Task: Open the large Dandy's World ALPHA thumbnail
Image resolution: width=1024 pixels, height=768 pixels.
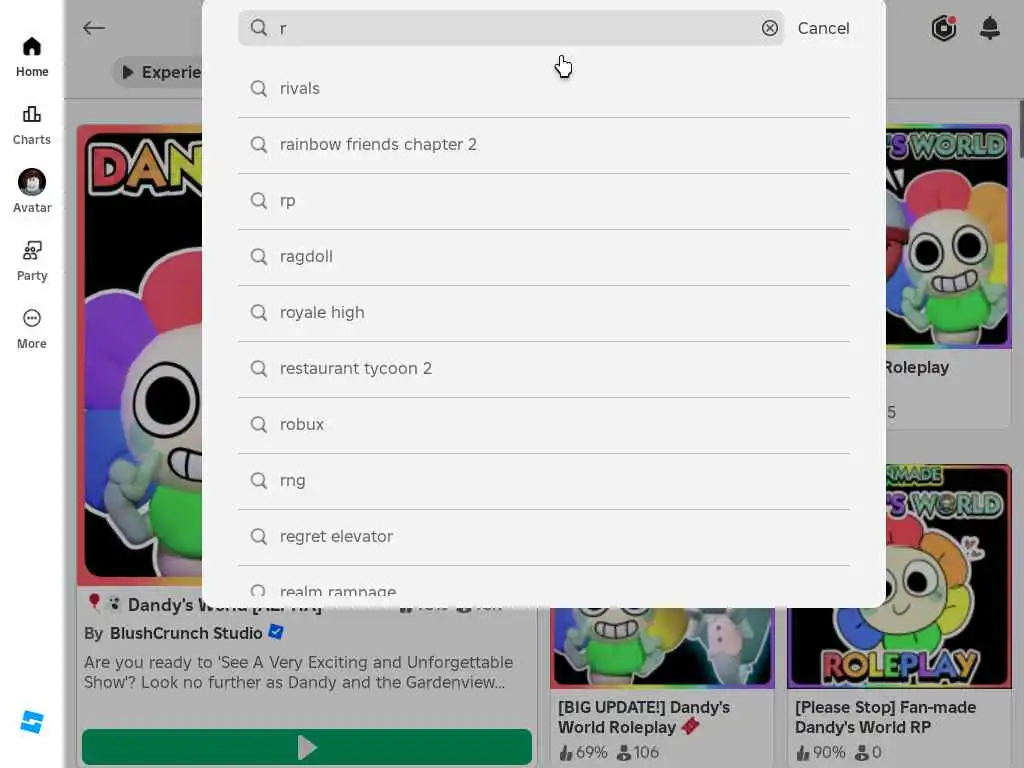Action: point(142,355)
